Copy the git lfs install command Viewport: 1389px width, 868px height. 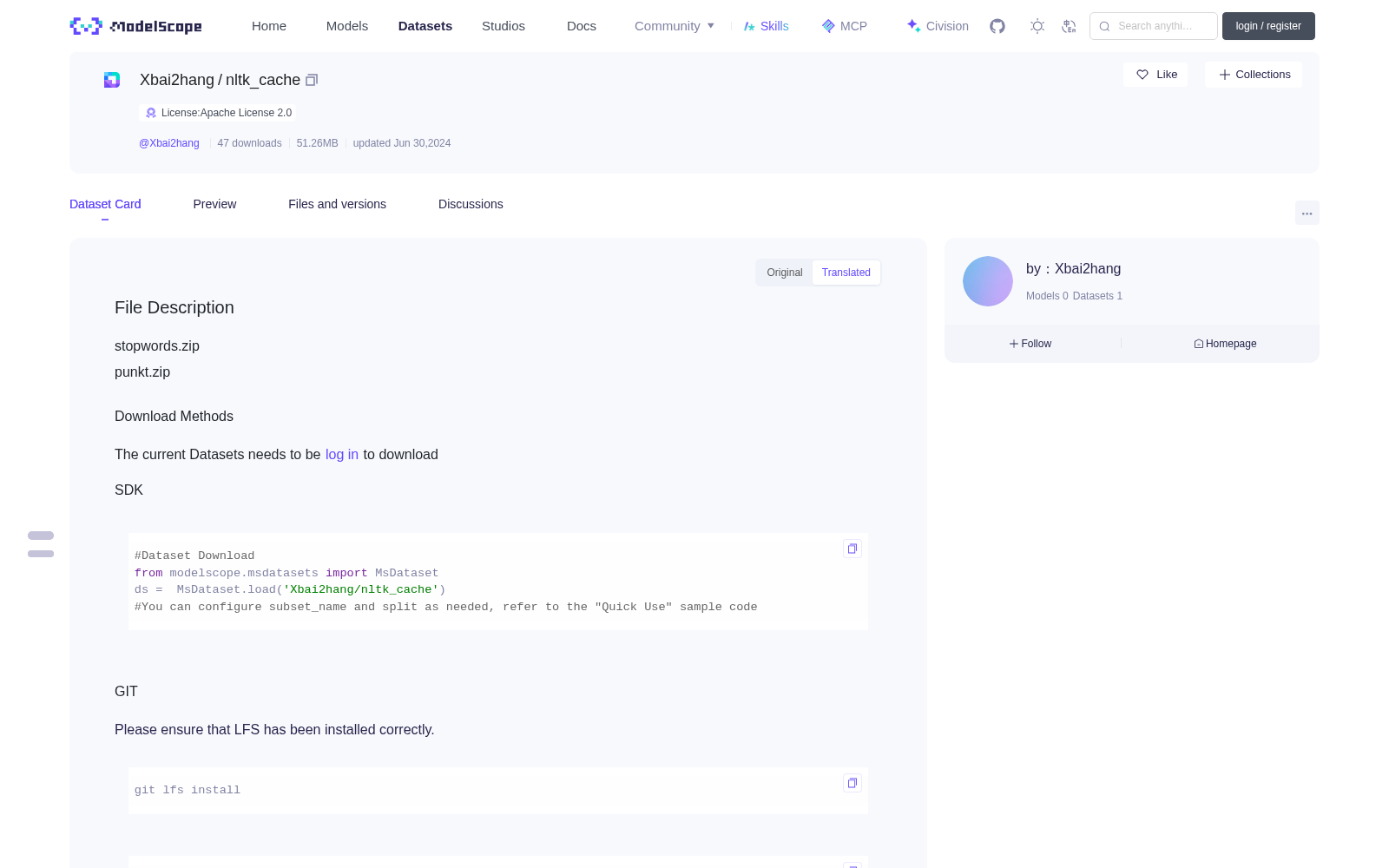pos(852,783)
